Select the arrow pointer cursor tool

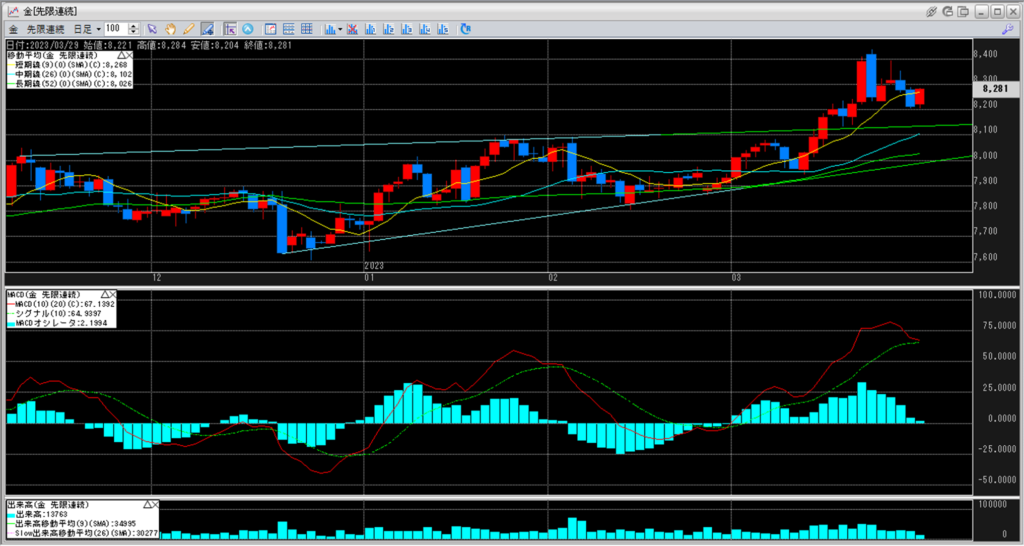point(153,28)
